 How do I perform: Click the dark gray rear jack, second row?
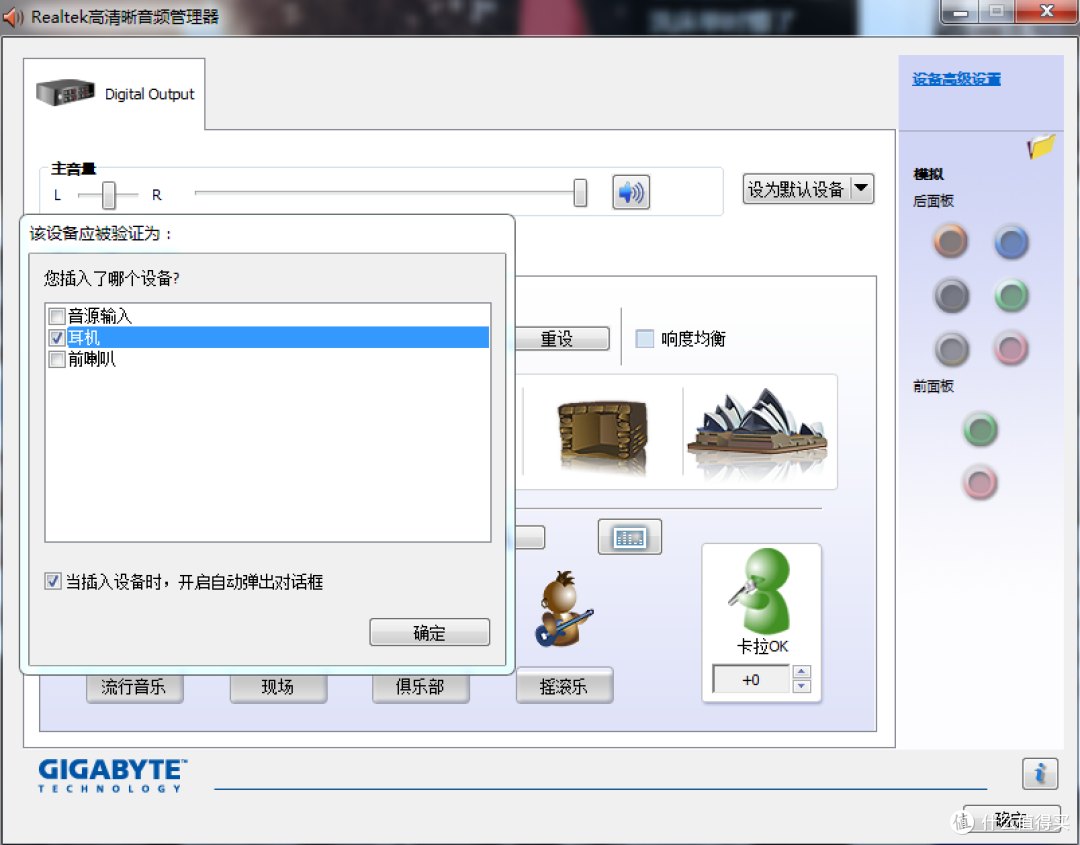pyautogui.click(x=951, y=296)
